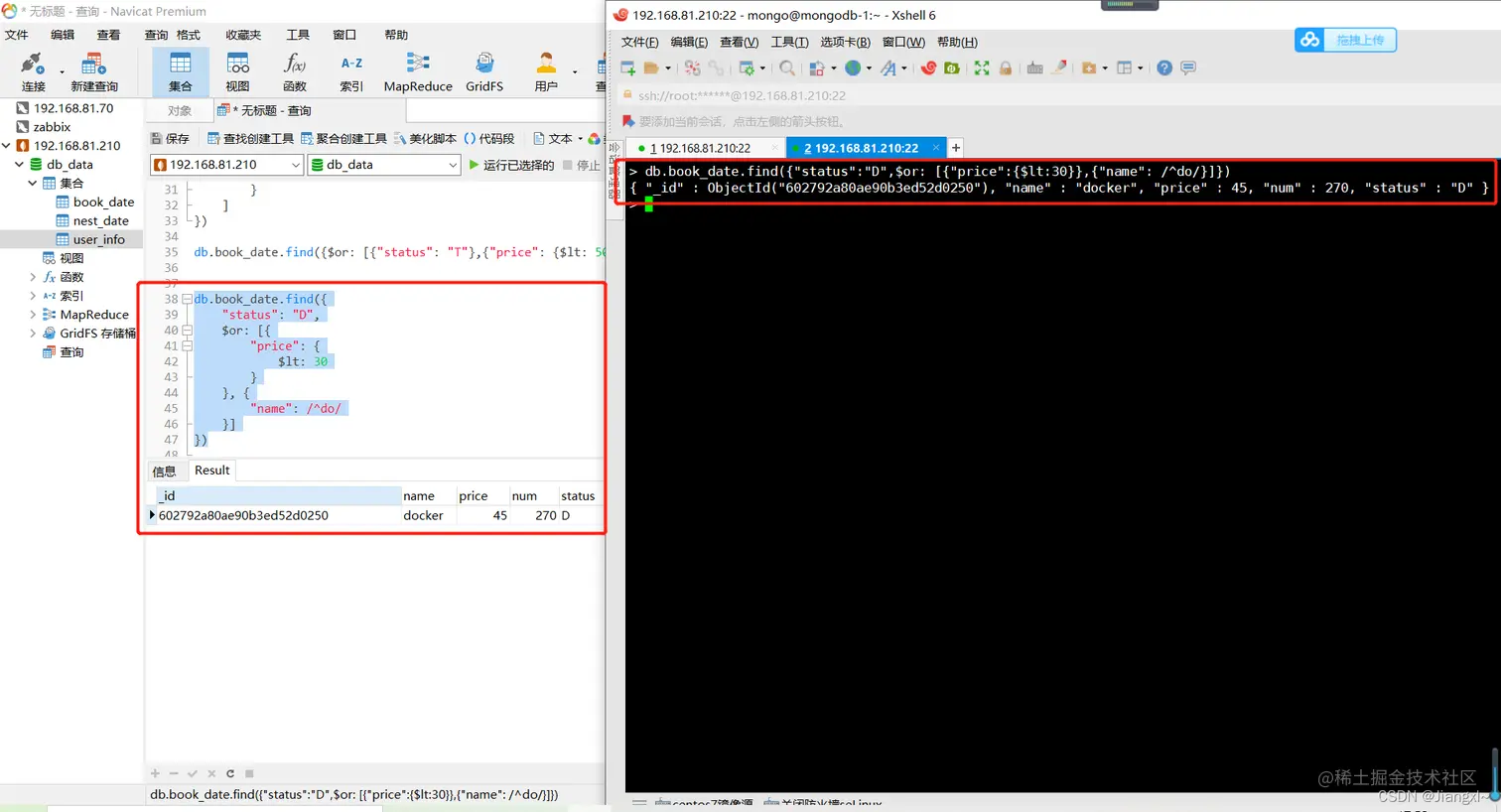Viewport: 1501px width, 812px height.
Task: Click the 拖拽上传 upload button
Action: pyautogui.click(x=1345, y=40)
